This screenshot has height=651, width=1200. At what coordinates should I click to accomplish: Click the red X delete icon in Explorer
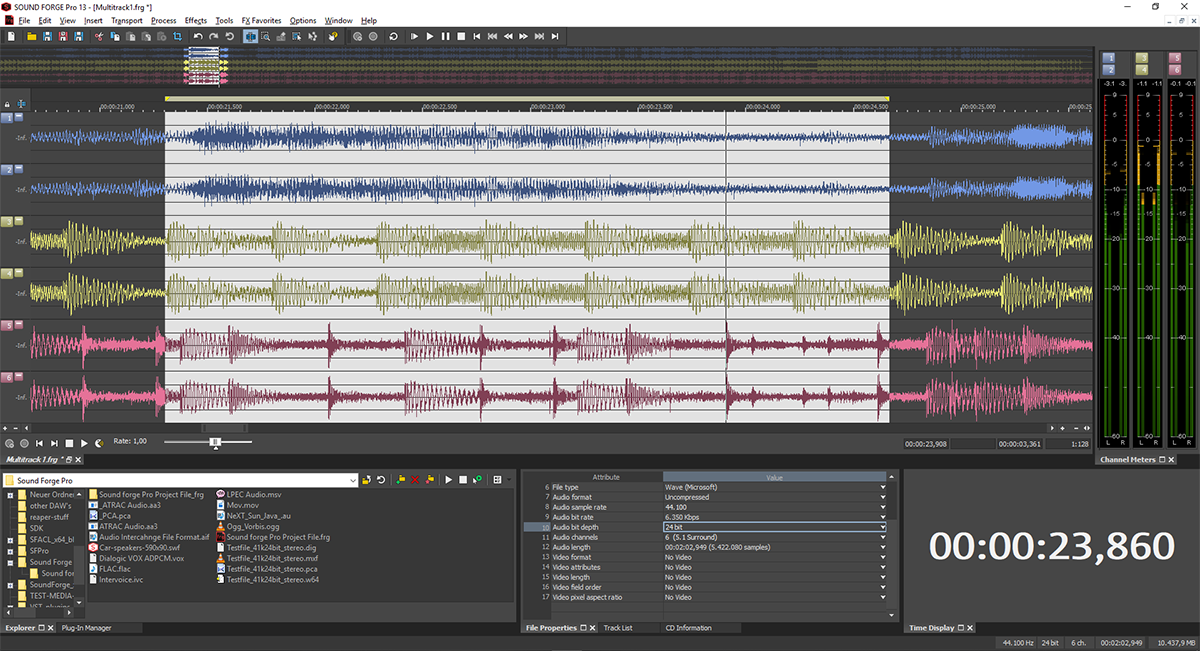[415, 480]
